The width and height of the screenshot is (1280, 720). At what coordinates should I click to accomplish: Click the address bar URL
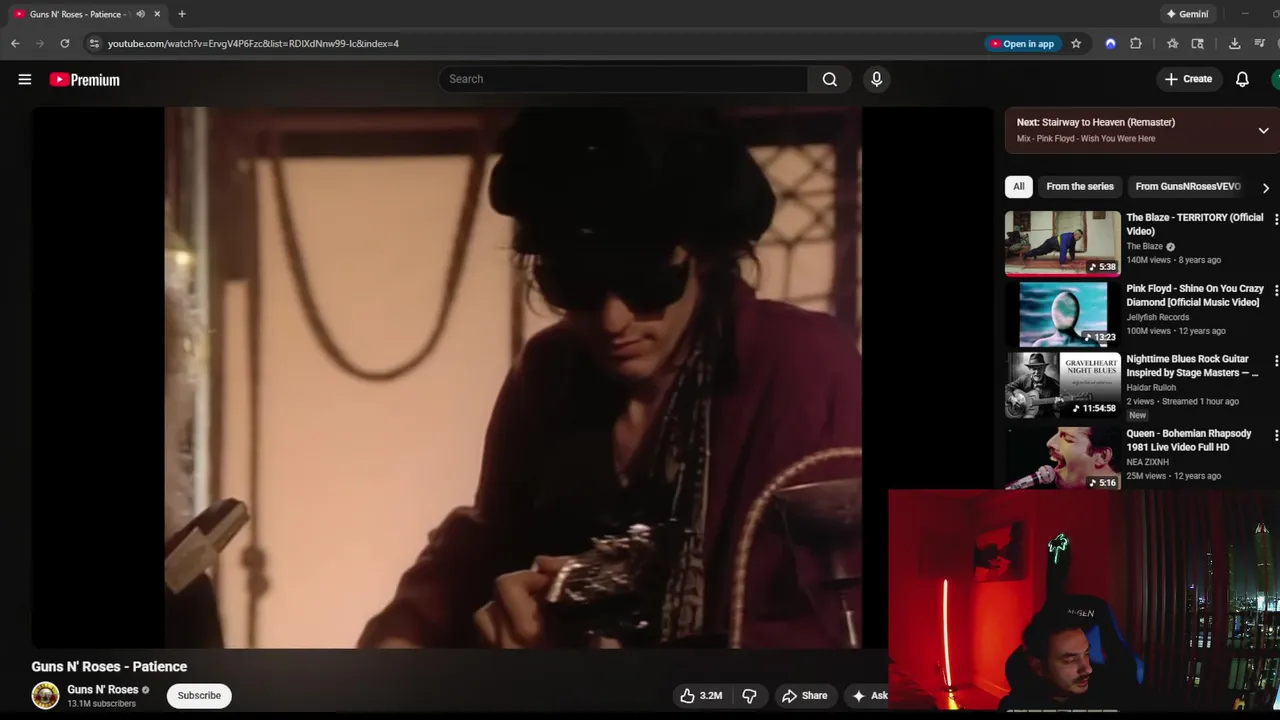click(253, 44)
